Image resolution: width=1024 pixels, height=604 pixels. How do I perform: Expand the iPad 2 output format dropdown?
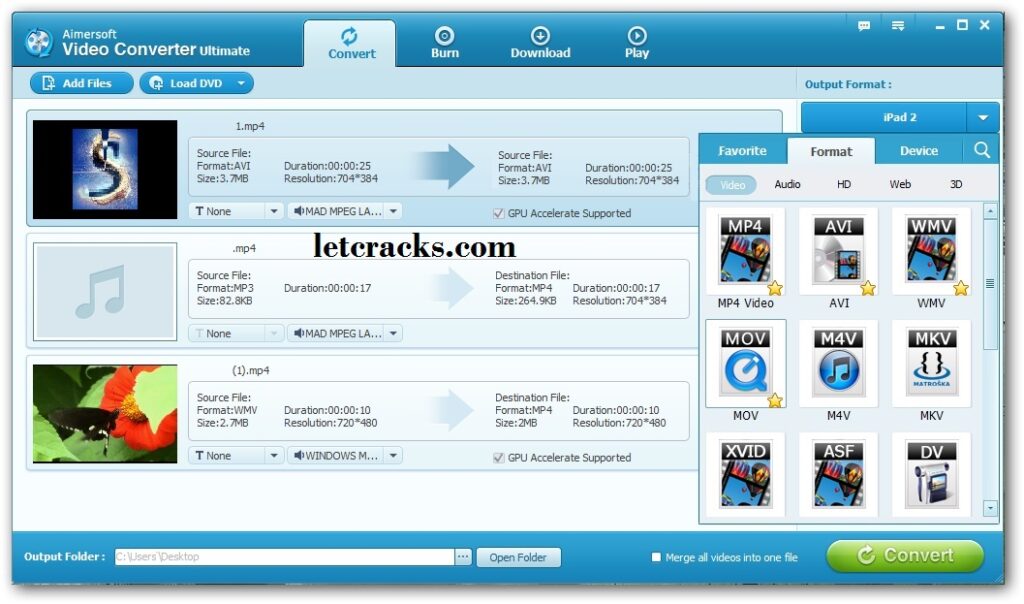pyautogui.click(x=982, y=118)
